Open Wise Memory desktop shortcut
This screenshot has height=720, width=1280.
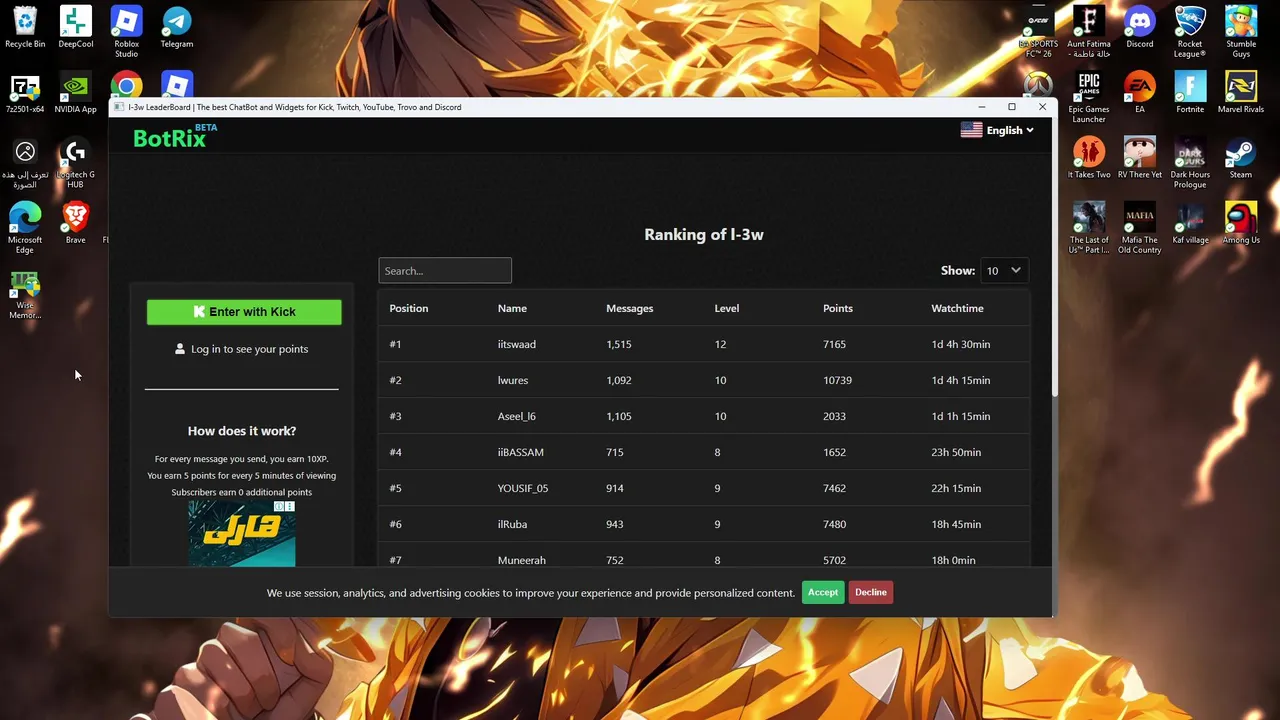[x=25, y=294]
